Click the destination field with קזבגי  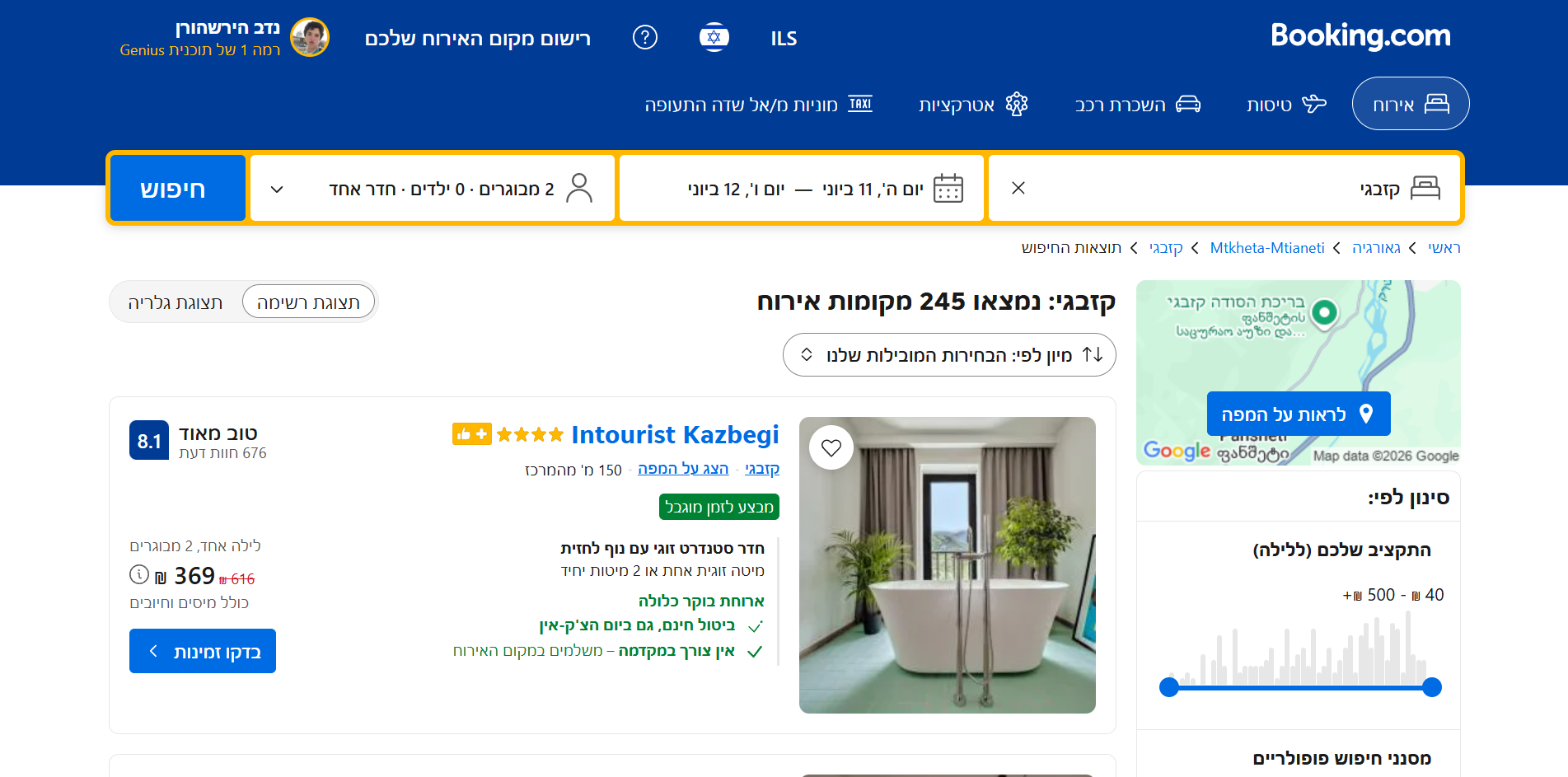(x=1224, y=188)
